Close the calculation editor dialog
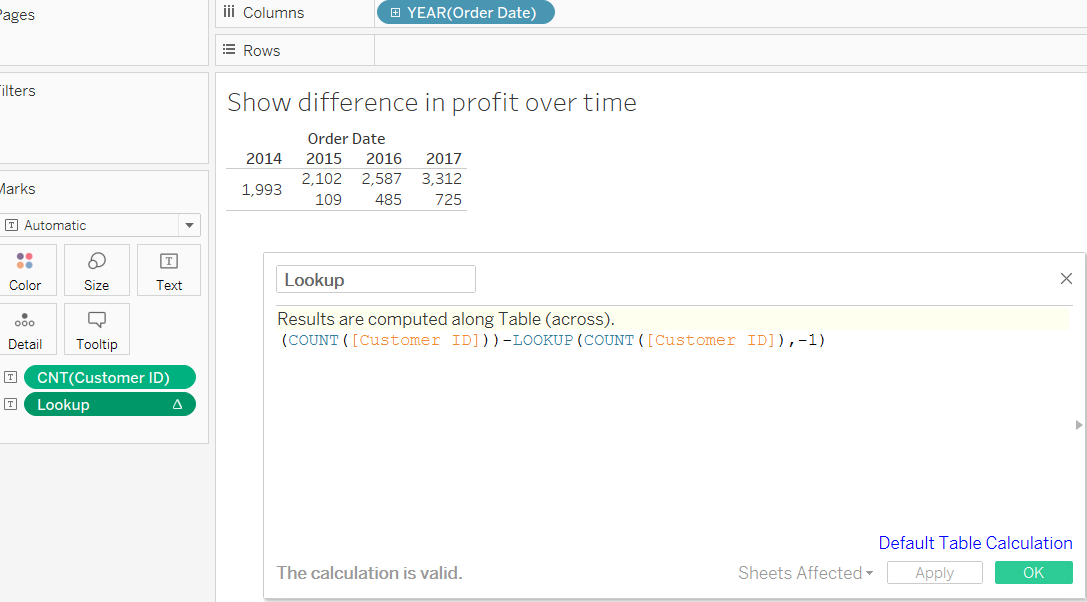Viewport: 1087px width, 602px height. click(1066, 279)
